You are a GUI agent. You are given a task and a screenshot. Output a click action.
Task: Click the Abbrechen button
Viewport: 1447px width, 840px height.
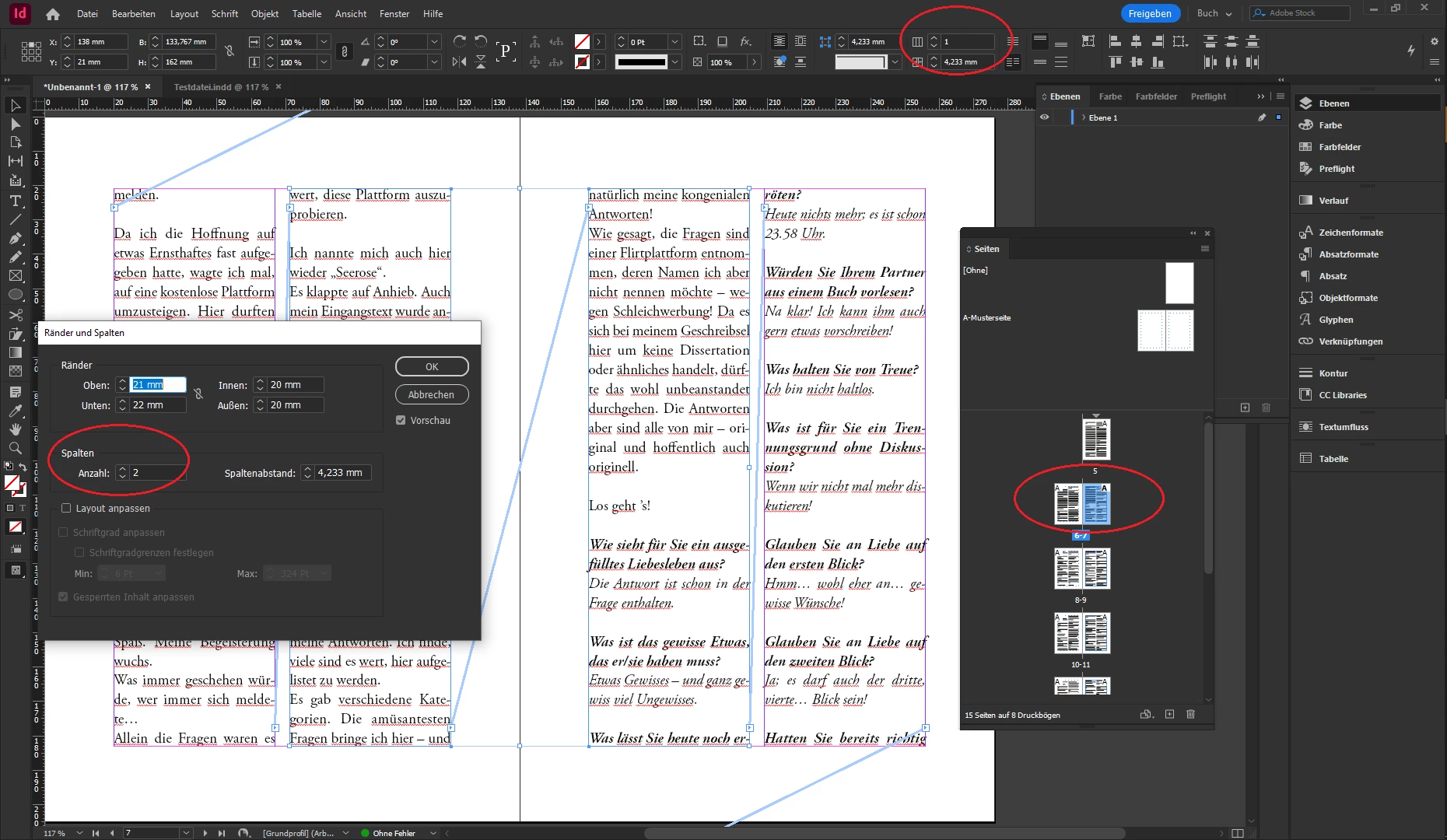[x=432, y=395]
